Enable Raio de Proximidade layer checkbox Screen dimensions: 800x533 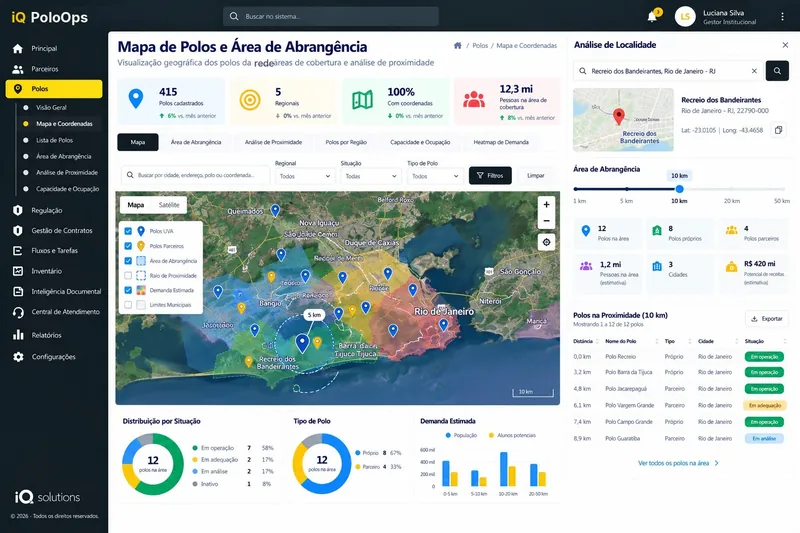pyautogui.click(x=128, y=275)
